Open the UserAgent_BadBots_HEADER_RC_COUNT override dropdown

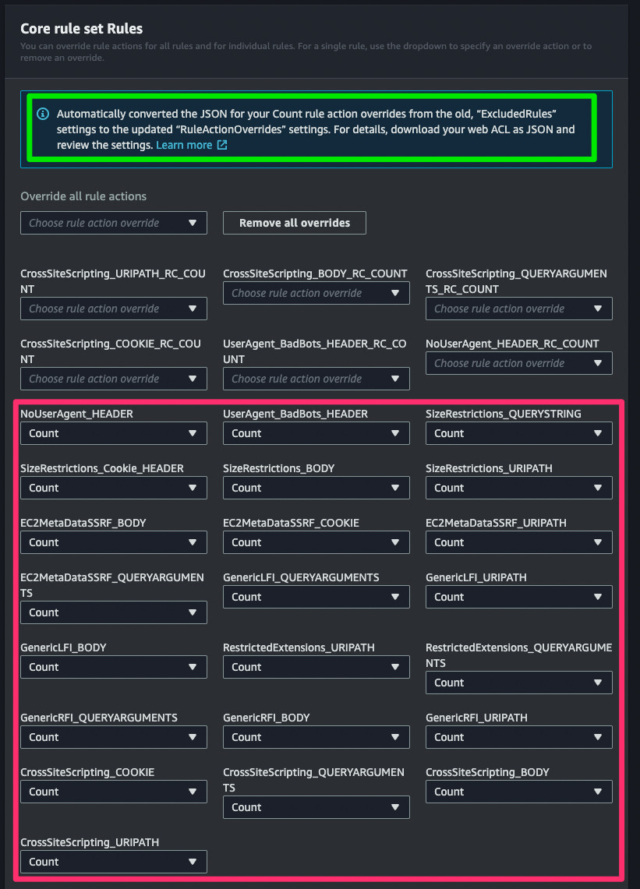316,379
